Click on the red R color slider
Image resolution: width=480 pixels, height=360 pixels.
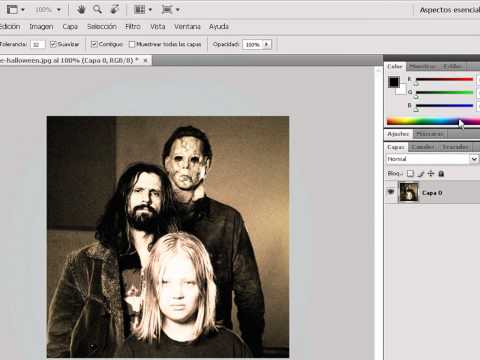(444, 79)
